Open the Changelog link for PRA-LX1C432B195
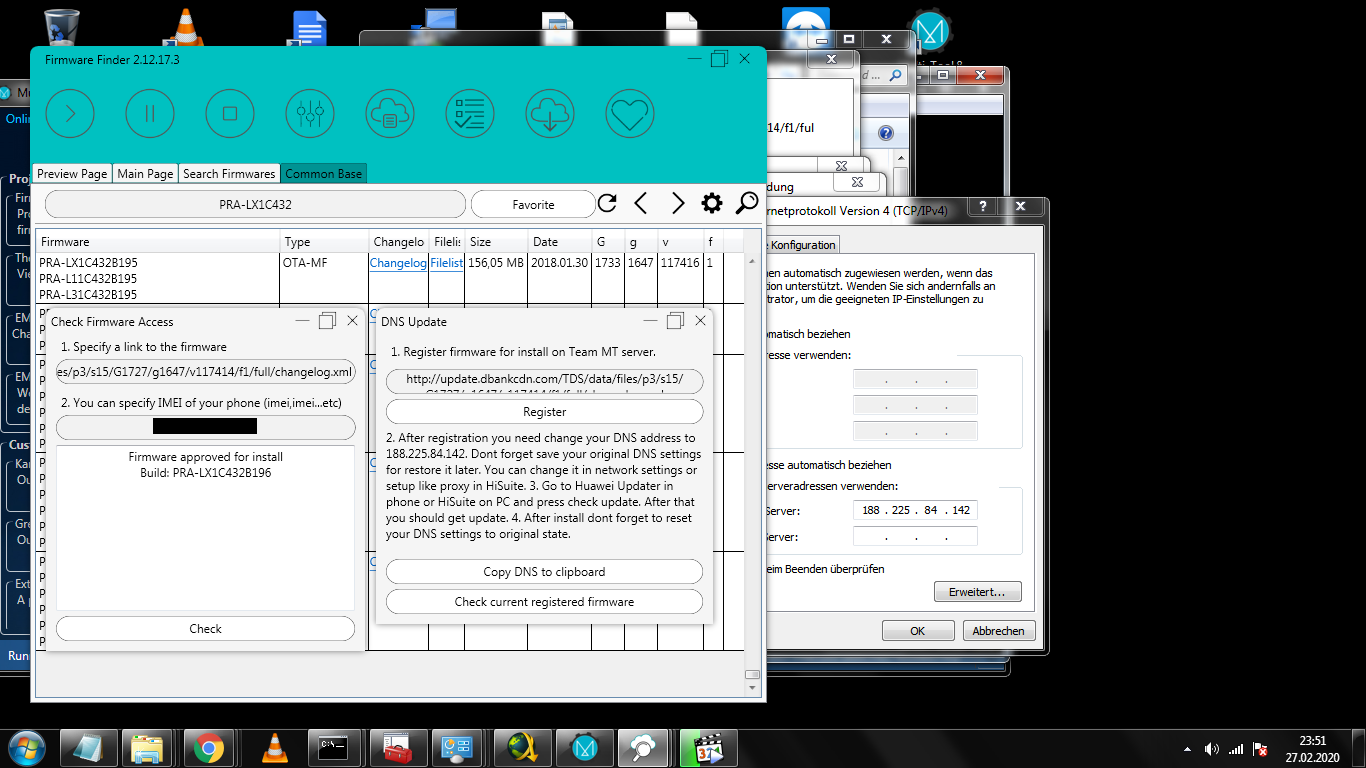1366x768 pixels. click(398, 263)
